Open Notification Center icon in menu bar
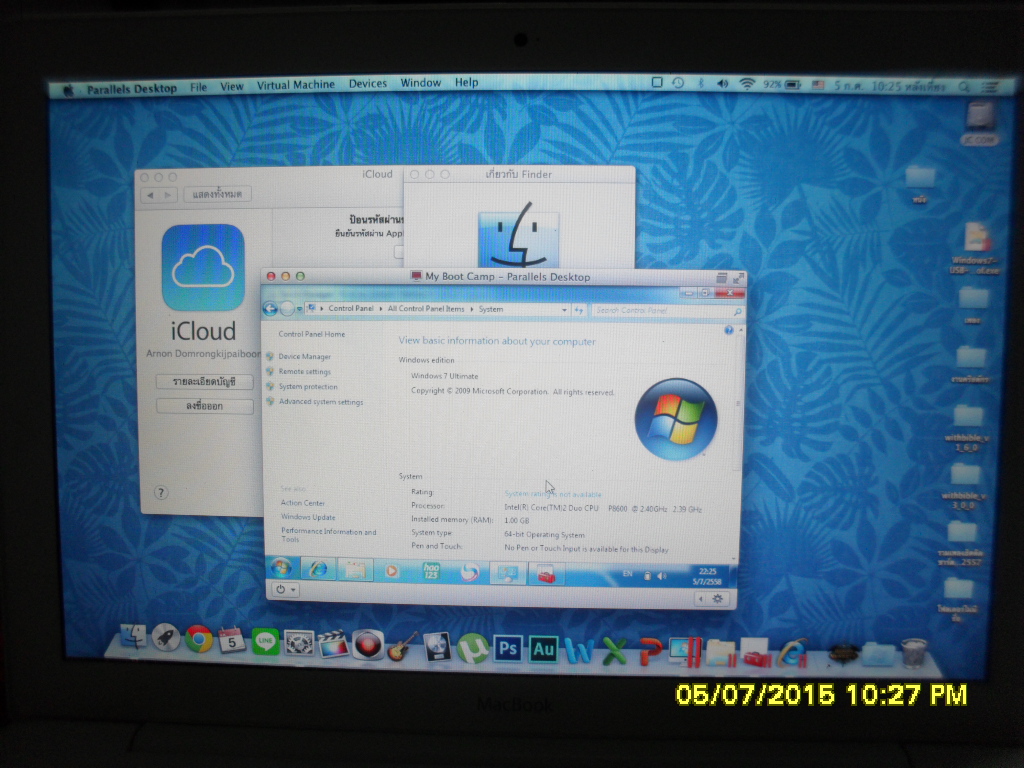 pos(991,86)
